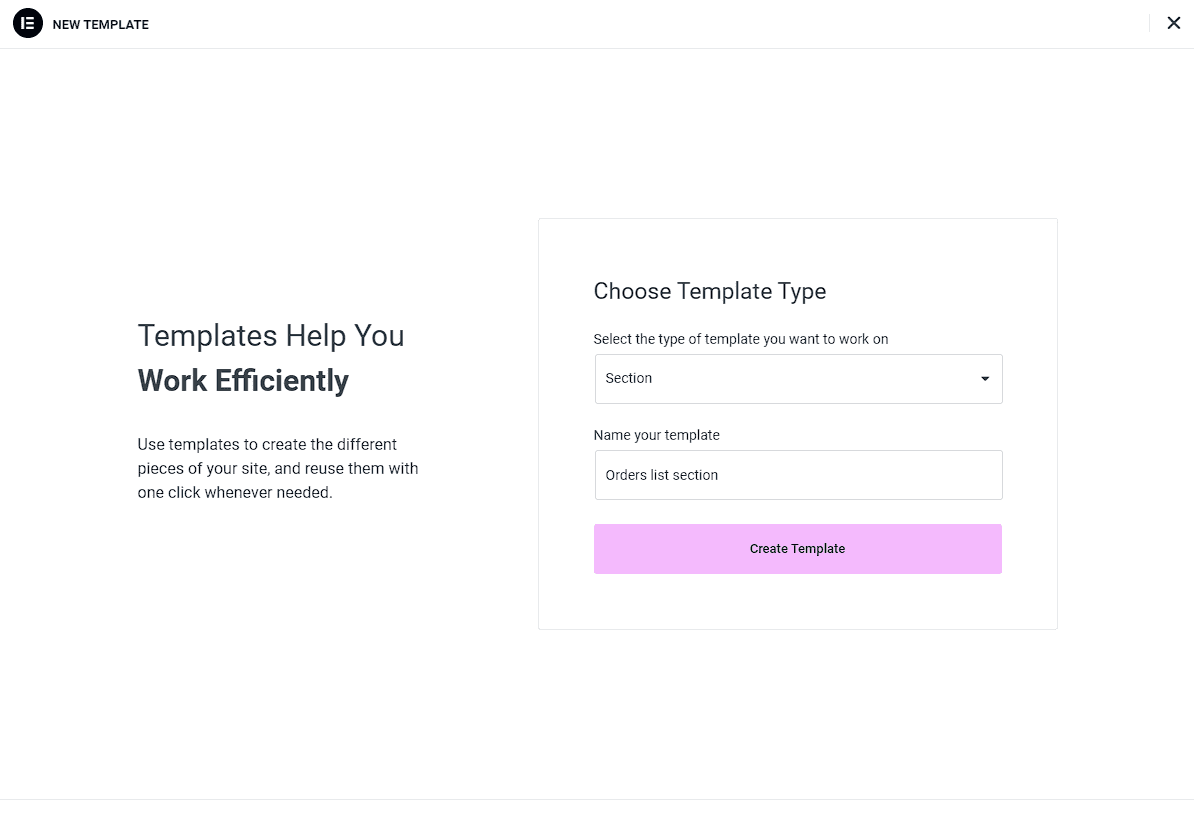
Task: Click the 'Choose Template Type' heading
Action: click(710, 291)
